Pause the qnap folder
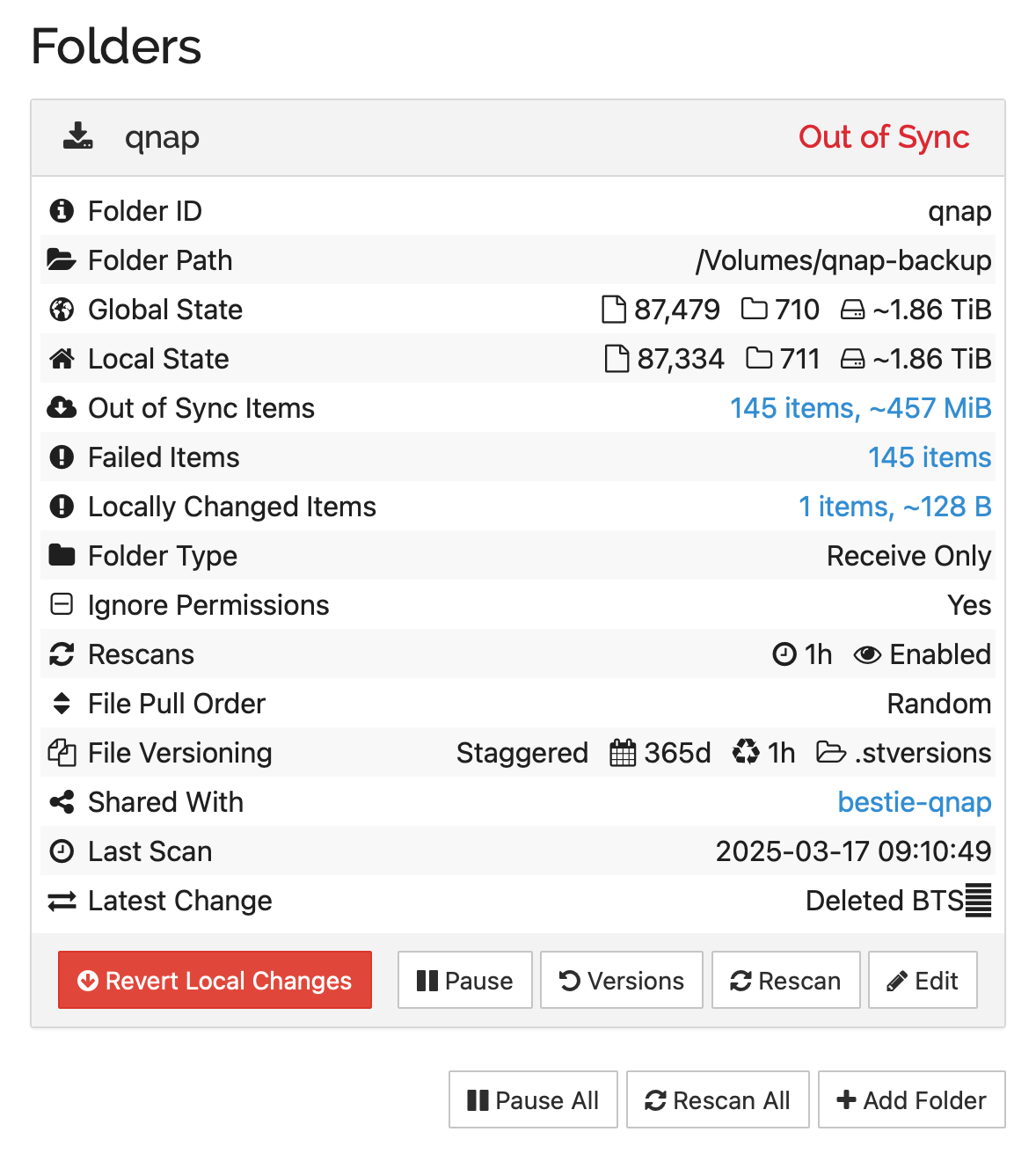Viewport: 1036px width, 1161px height. 464,980
